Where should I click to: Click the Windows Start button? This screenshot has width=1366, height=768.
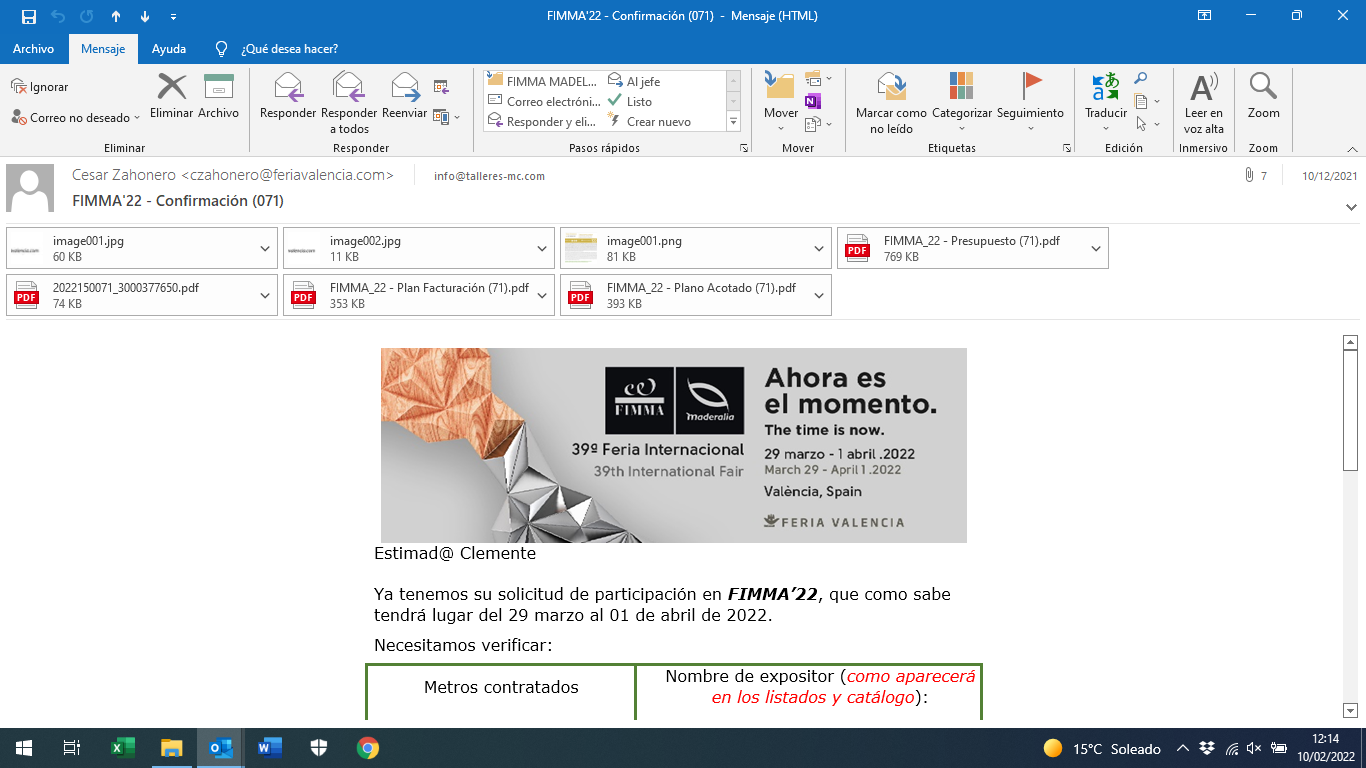coord(23,748)
